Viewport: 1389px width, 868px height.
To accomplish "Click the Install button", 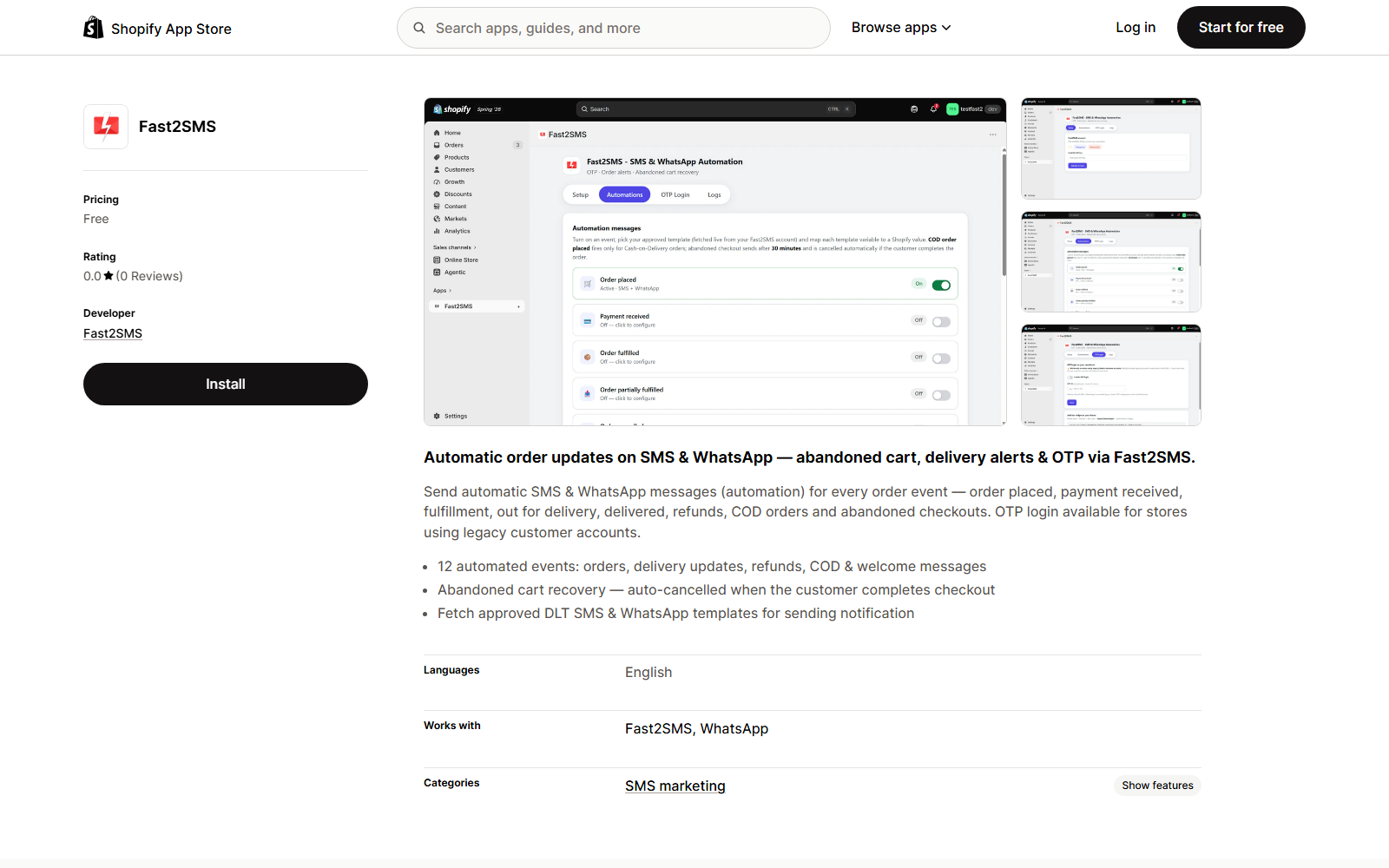I will (x=226, y=384).
